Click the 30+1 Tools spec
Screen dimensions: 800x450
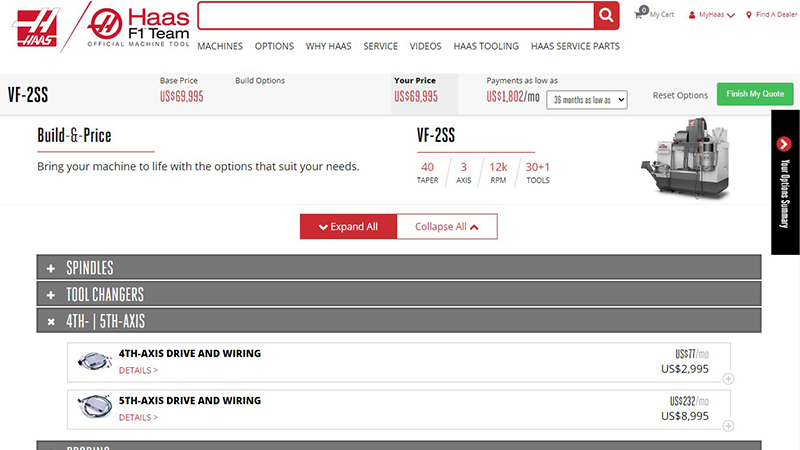538,172
